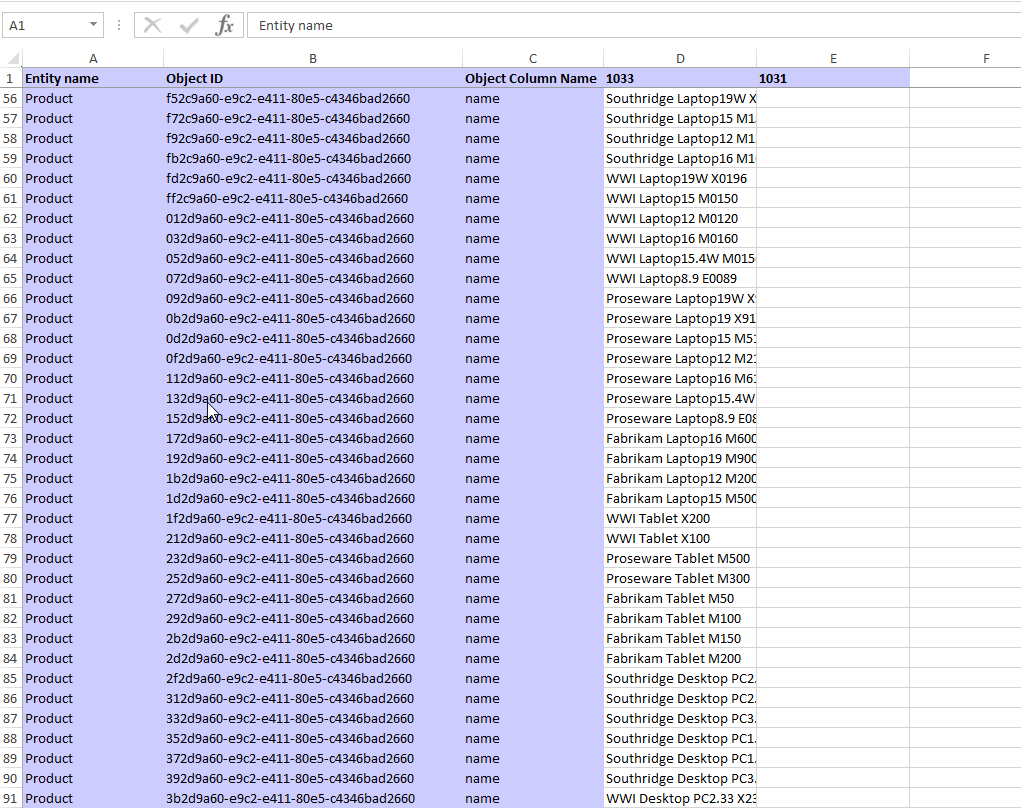Screen dimensions: 1021x808
Task: Select the WWI Laptop19W X0196 cell
Action: pyautogui.click(x=680, y=178)
